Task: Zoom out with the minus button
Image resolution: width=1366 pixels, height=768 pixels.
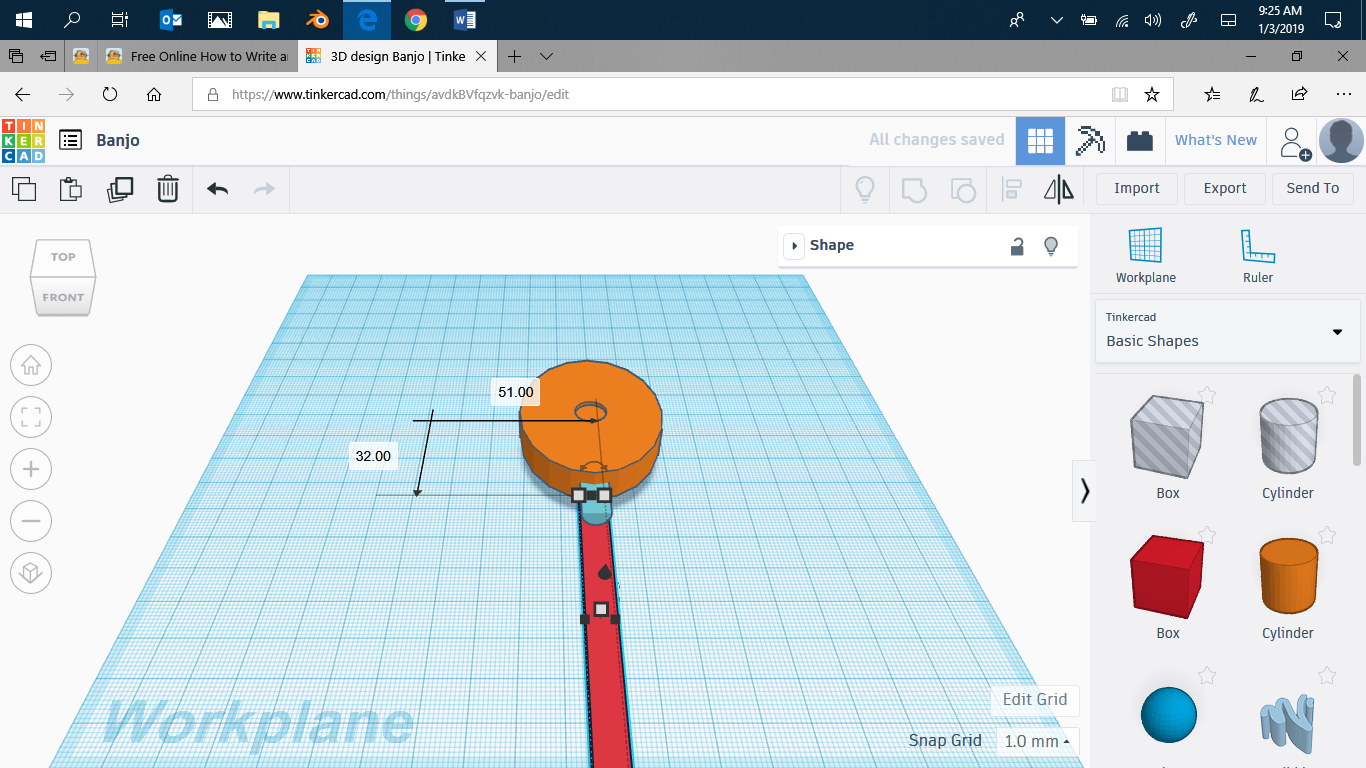Action: click(x=31, y=521)
